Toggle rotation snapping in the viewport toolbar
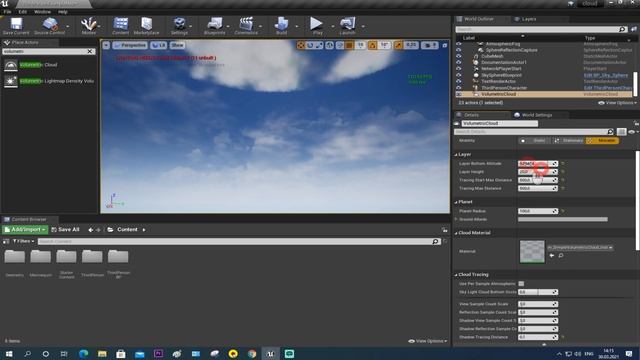Screen dimensions: 640x360 pos(372,45)
